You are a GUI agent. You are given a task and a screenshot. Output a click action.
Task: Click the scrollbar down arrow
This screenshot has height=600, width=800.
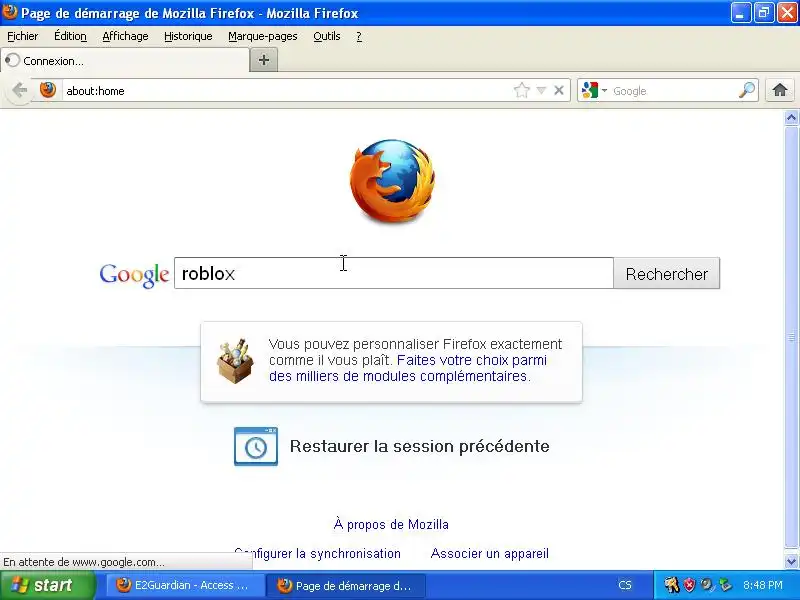click(x=791, y=562)
